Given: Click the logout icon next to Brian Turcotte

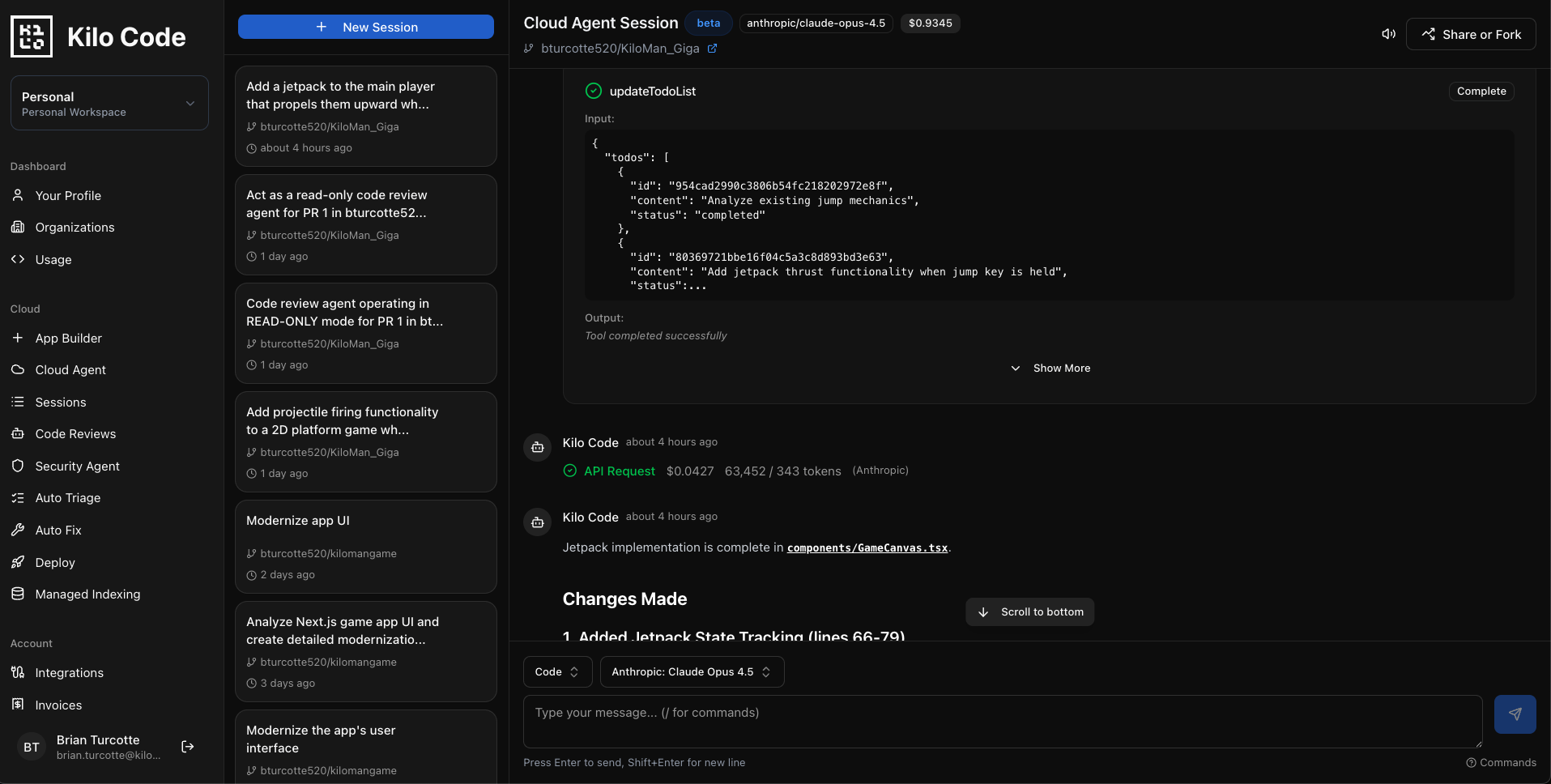Looking at the screenshot, I should click(x=186, y=746).
